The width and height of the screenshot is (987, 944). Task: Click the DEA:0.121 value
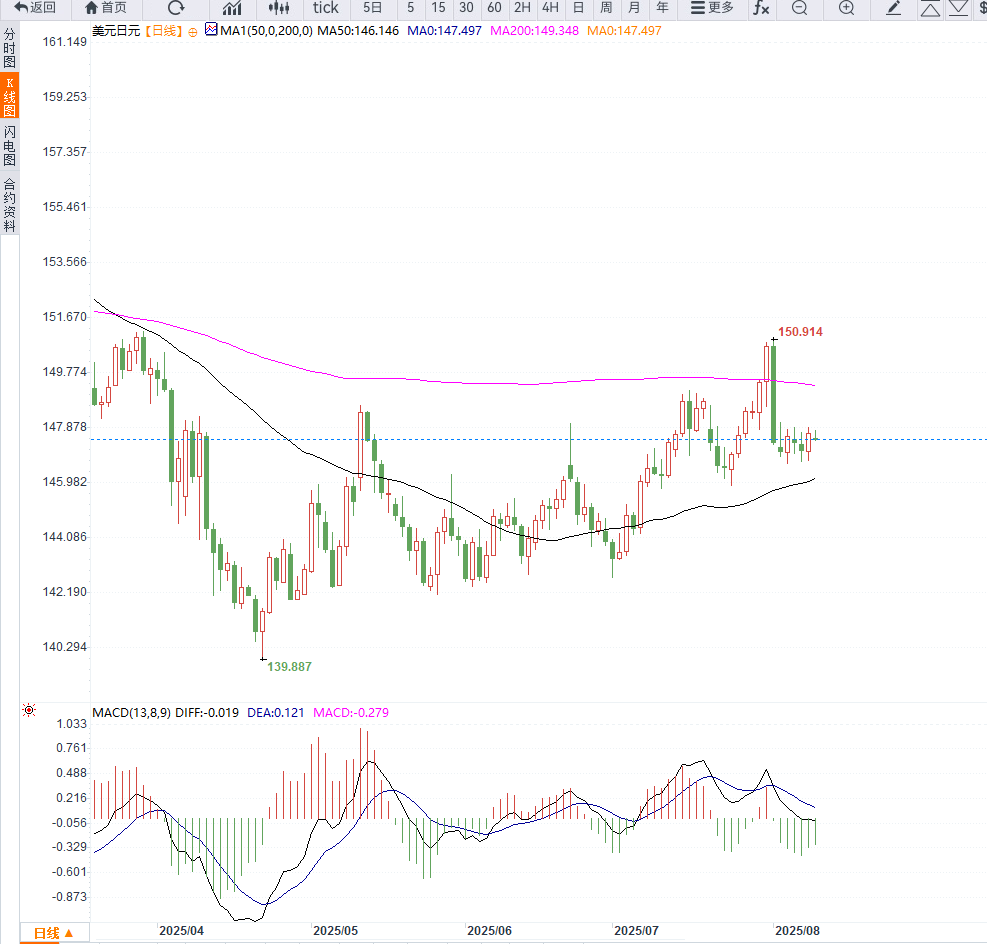(x=275, y=712)
